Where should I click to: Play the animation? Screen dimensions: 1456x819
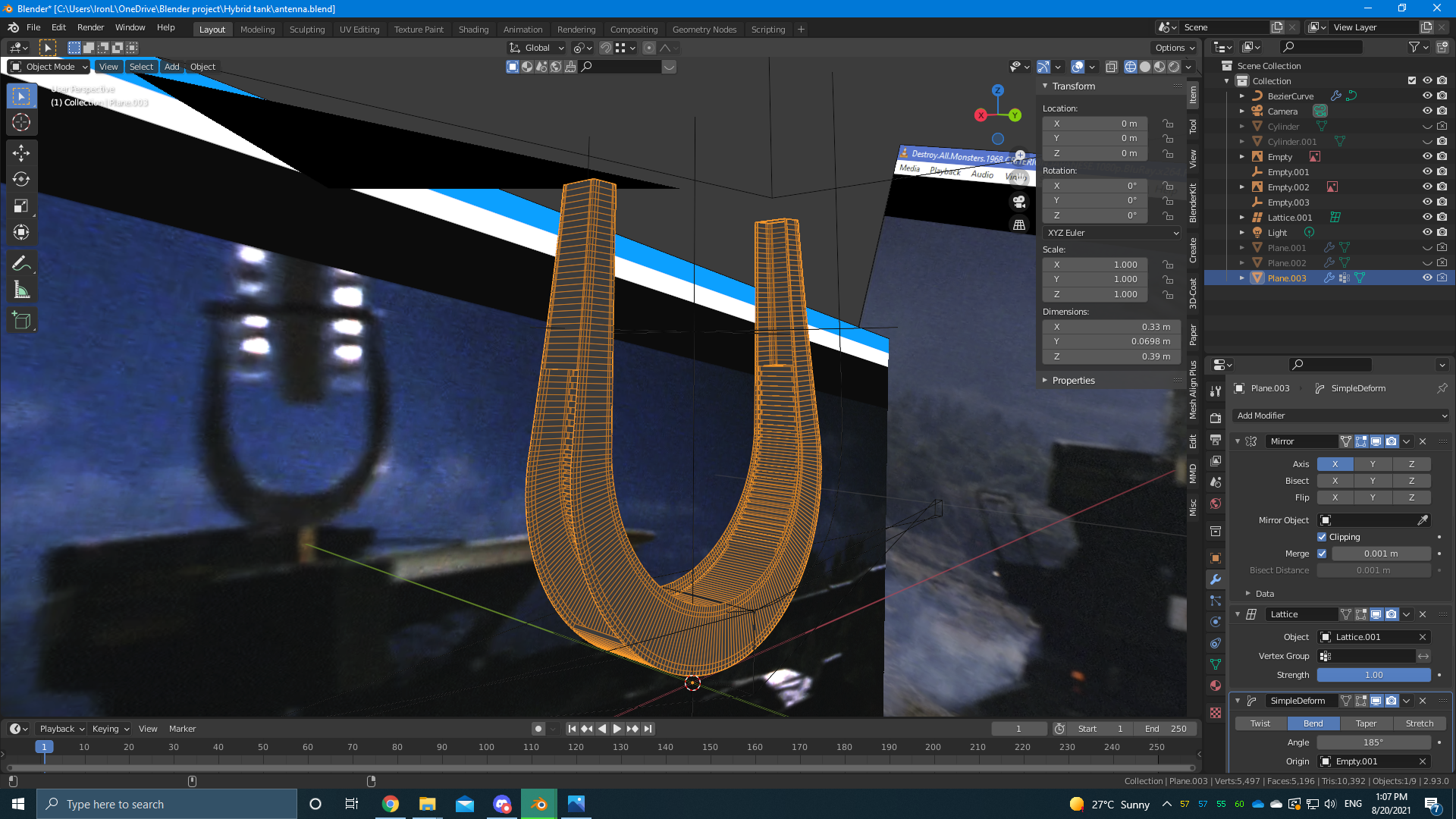(617, 729)
